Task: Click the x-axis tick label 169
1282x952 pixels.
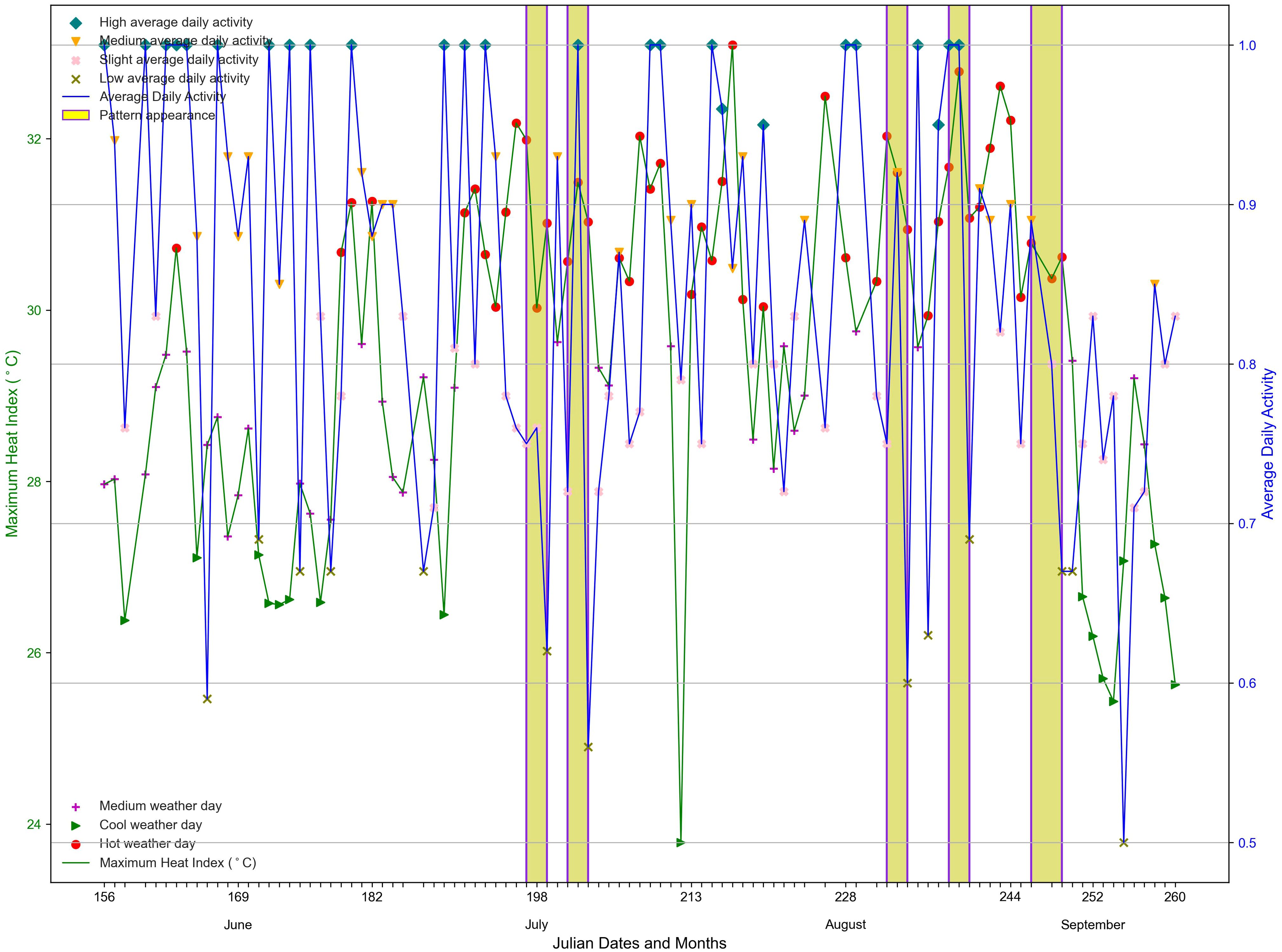Action: point(238,897)
